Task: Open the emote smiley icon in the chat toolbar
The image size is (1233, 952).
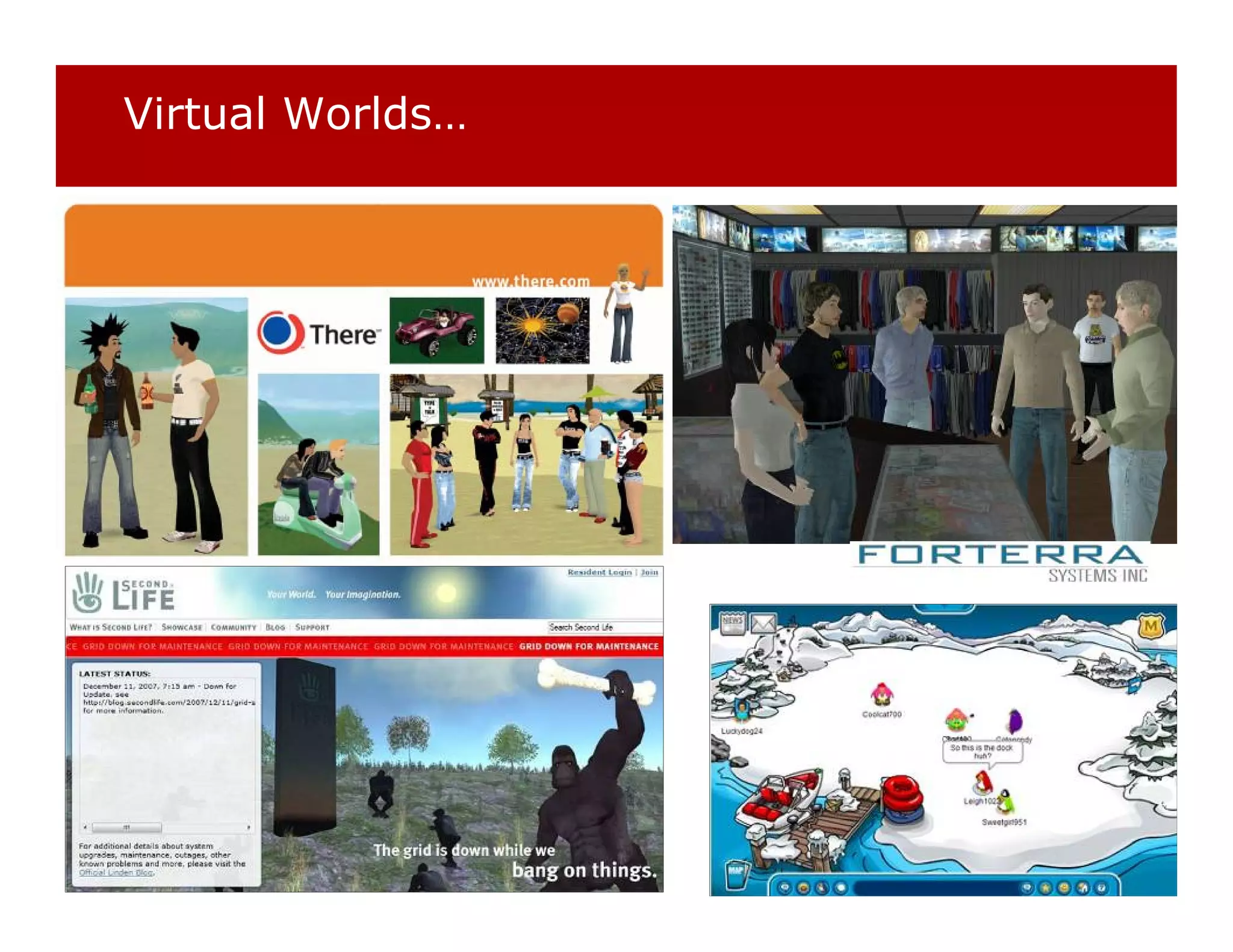Action: click(x=803, y=887)
